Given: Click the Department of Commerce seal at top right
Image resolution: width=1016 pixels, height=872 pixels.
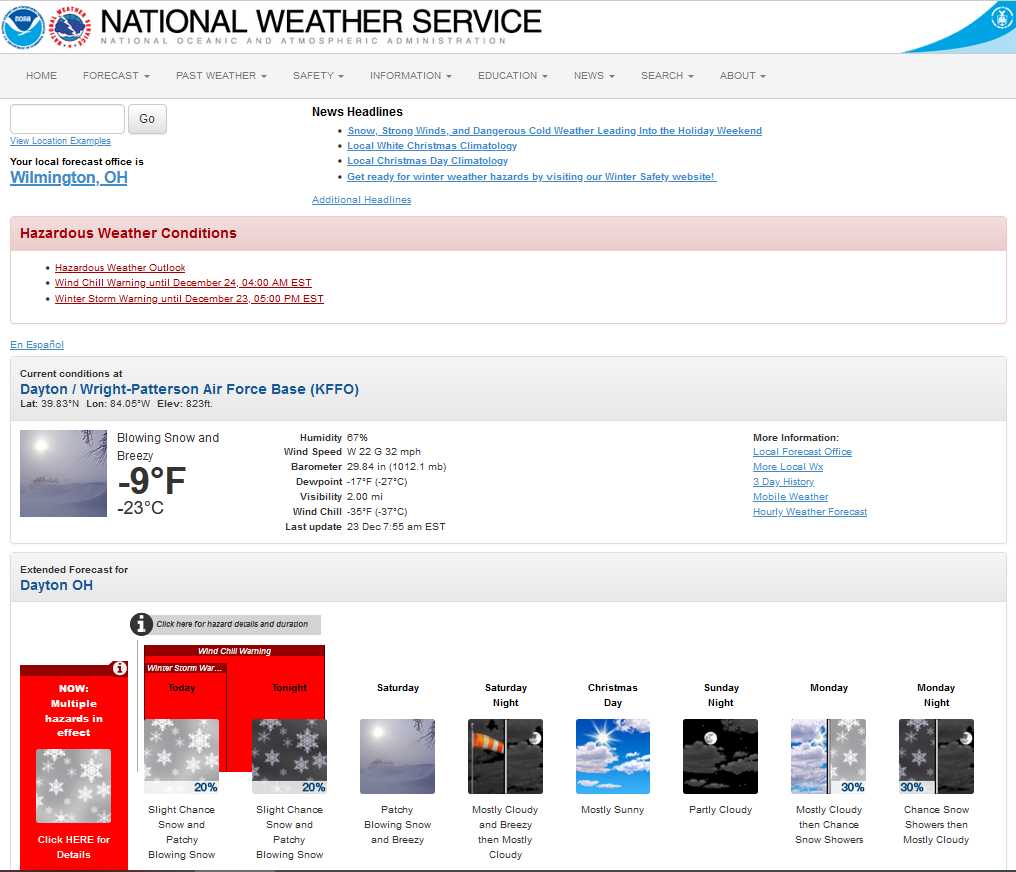Looking at the screenshot, I should (1002, 18).
